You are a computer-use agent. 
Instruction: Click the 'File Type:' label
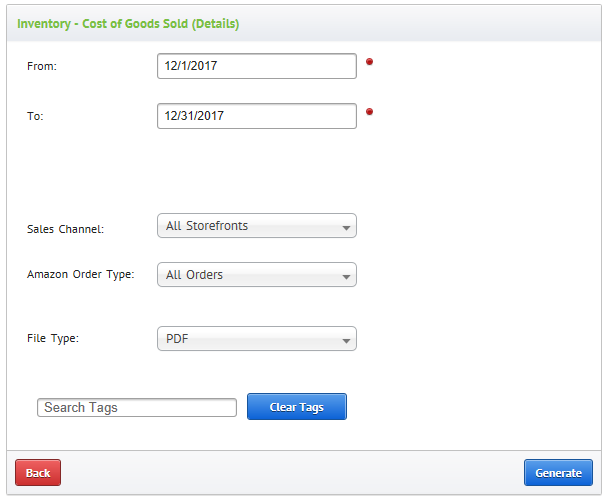tap(53, 338)
